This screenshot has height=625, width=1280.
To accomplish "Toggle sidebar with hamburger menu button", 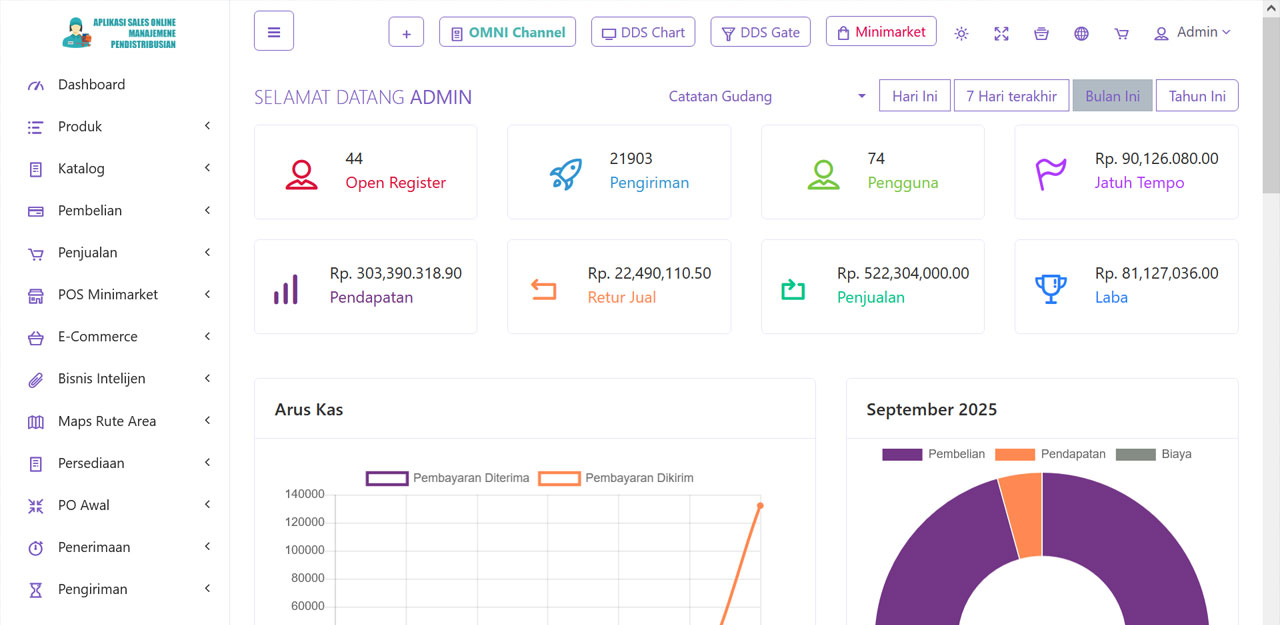I will pyautogui.click(x=274, y=31).
